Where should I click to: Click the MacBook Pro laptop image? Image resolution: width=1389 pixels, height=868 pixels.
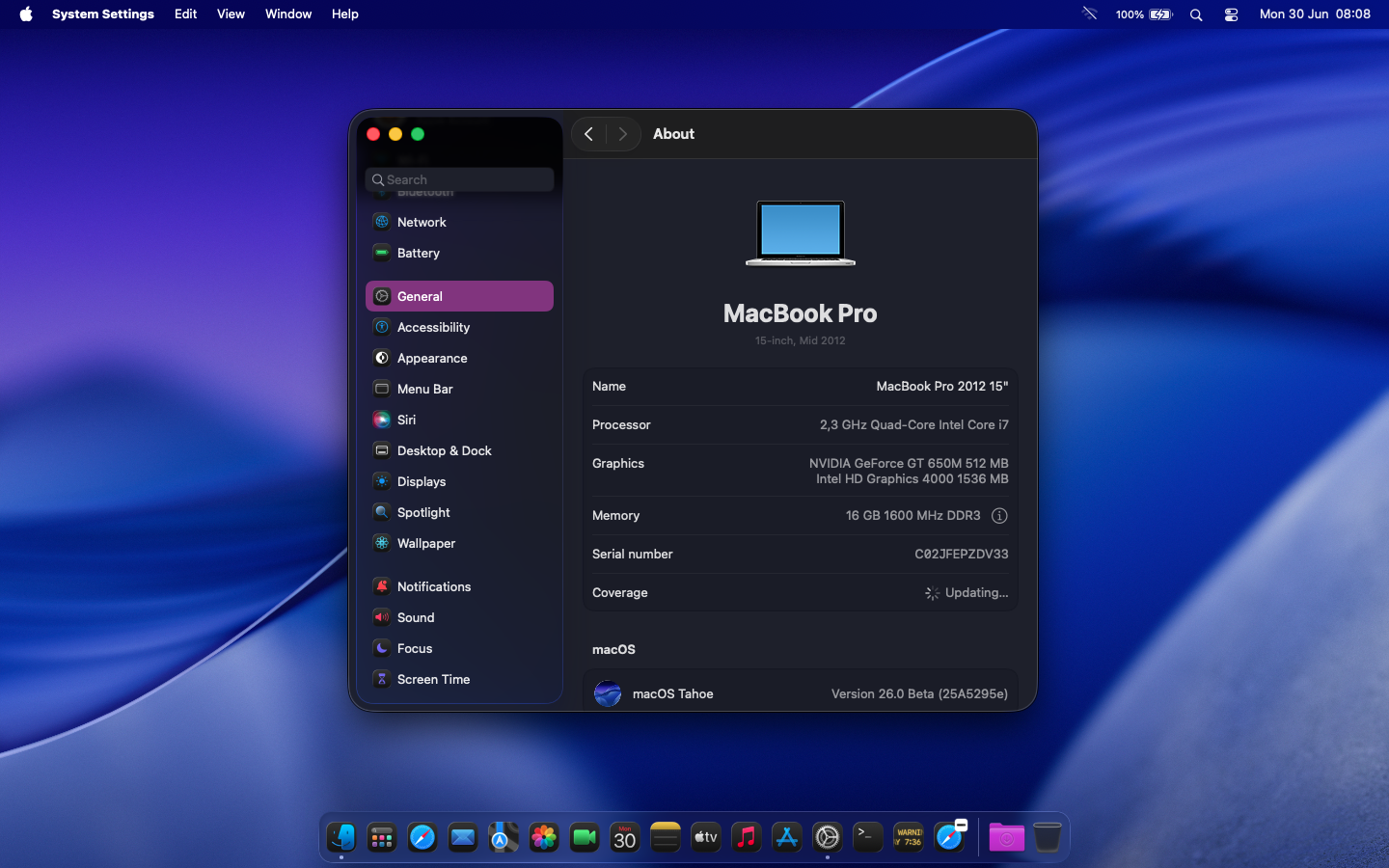tap(801, 233)
